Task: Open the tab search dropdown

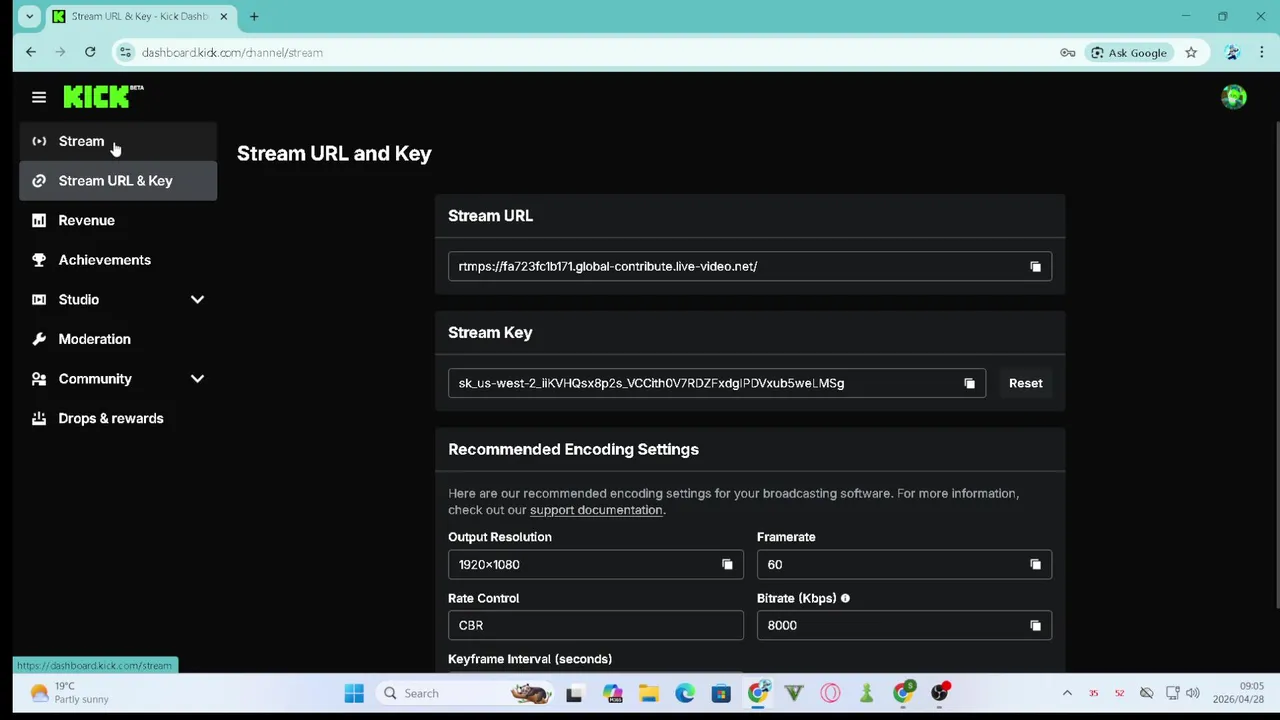Action: 30,16
